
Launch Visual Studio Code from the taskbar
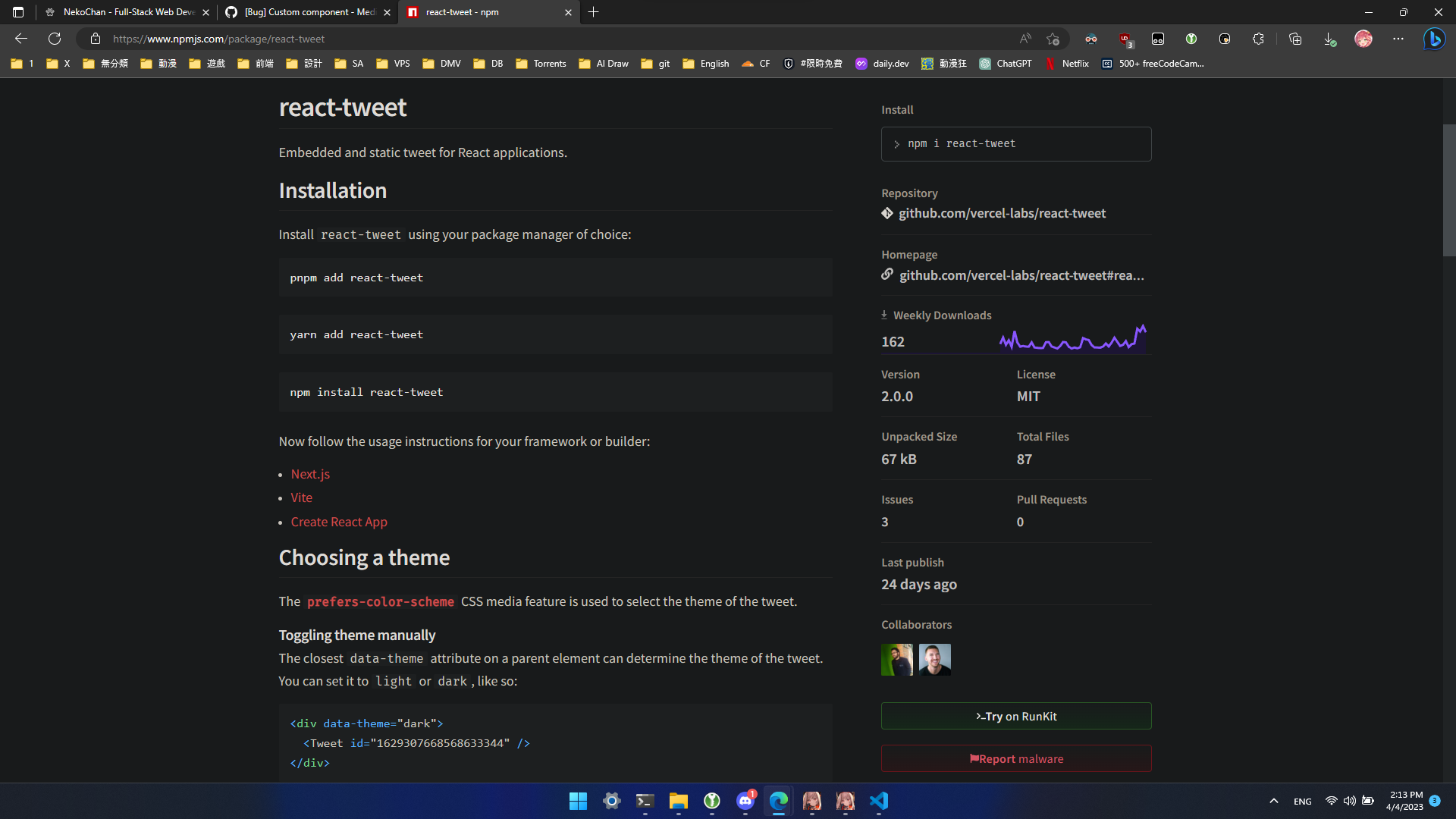point(879,801)
